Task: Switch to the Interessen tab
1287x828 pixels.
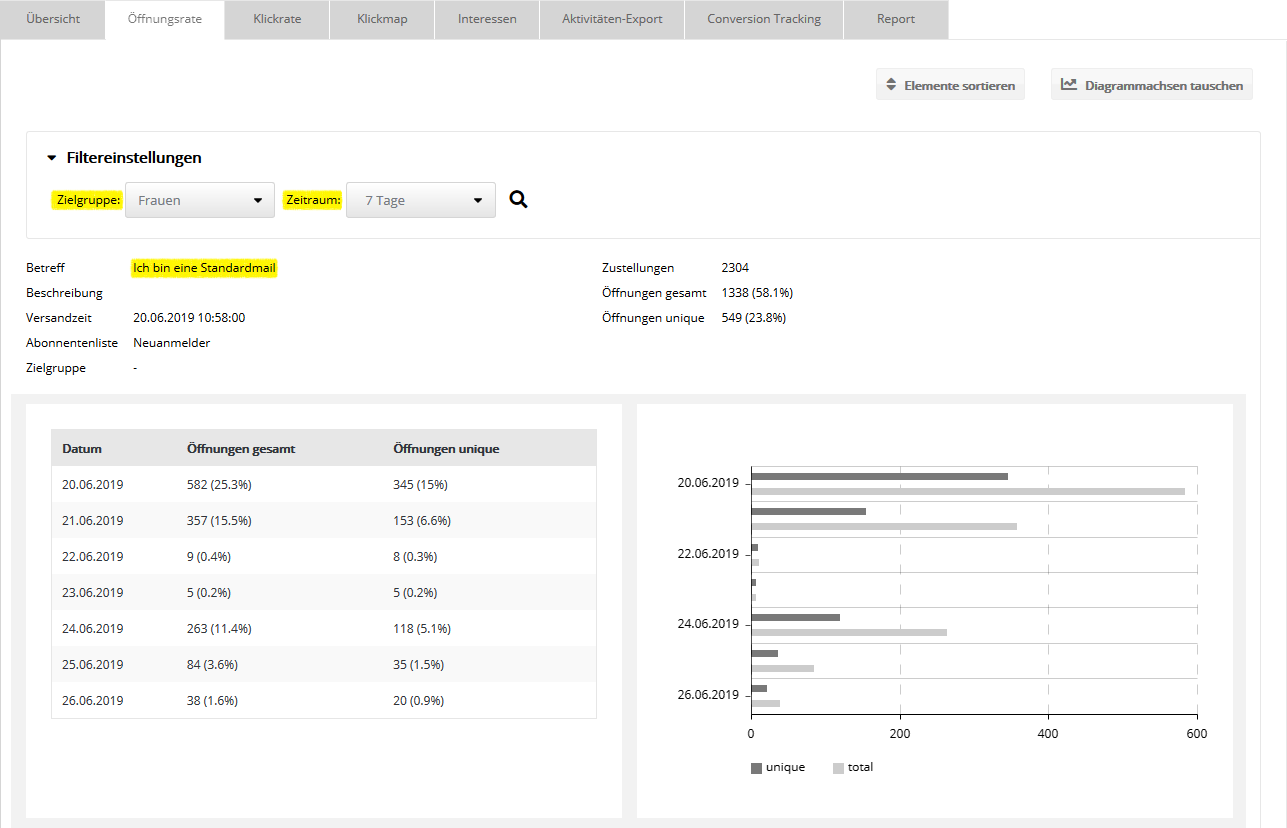Action: (x=487, y=19)
